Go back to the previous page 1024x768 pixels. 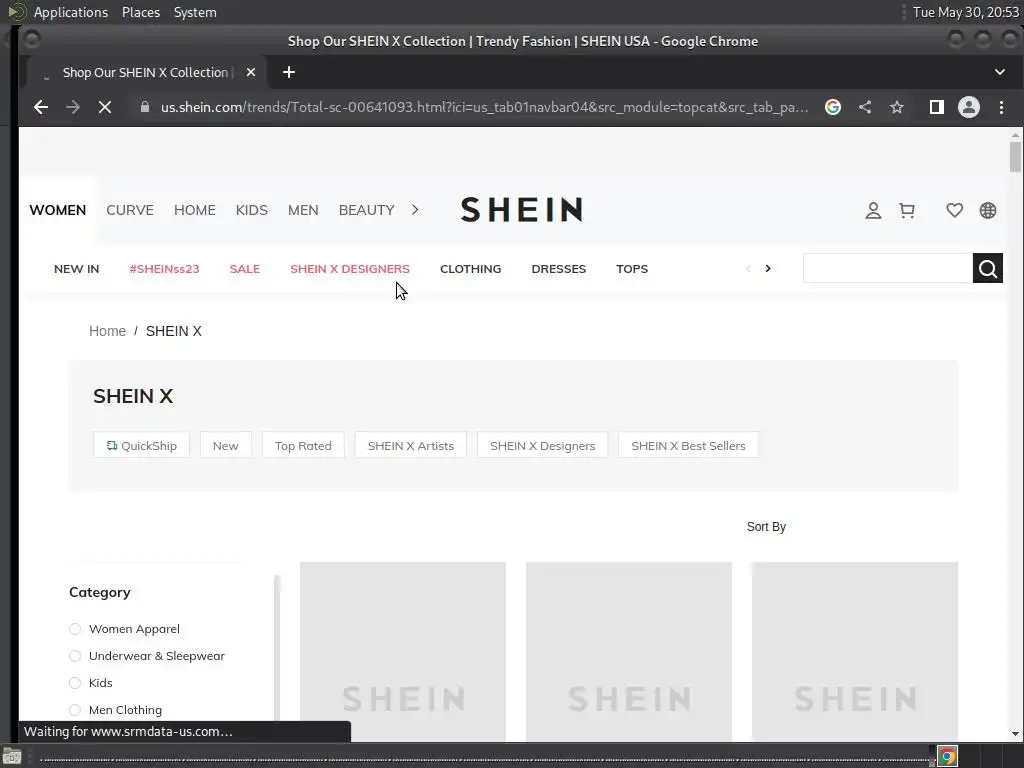point(40,107)
